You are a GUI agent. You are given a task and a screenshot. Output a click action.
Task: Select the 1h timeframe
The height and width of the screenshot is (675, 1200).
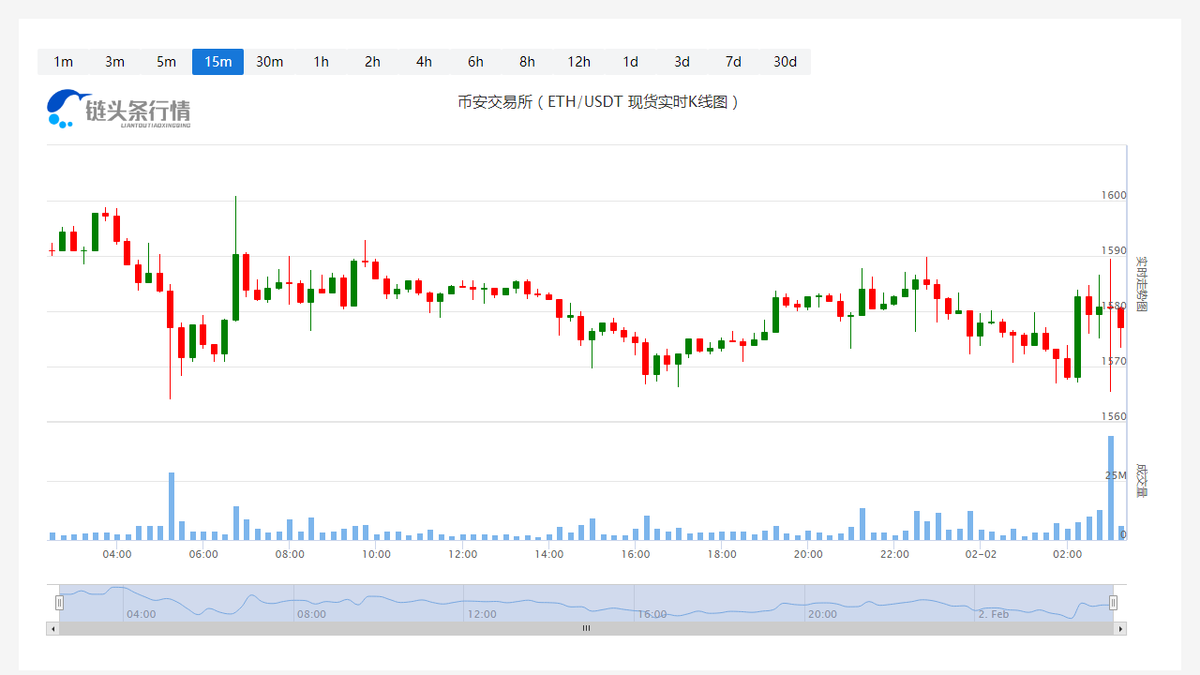pyautogui.click(x=321, y=61)
